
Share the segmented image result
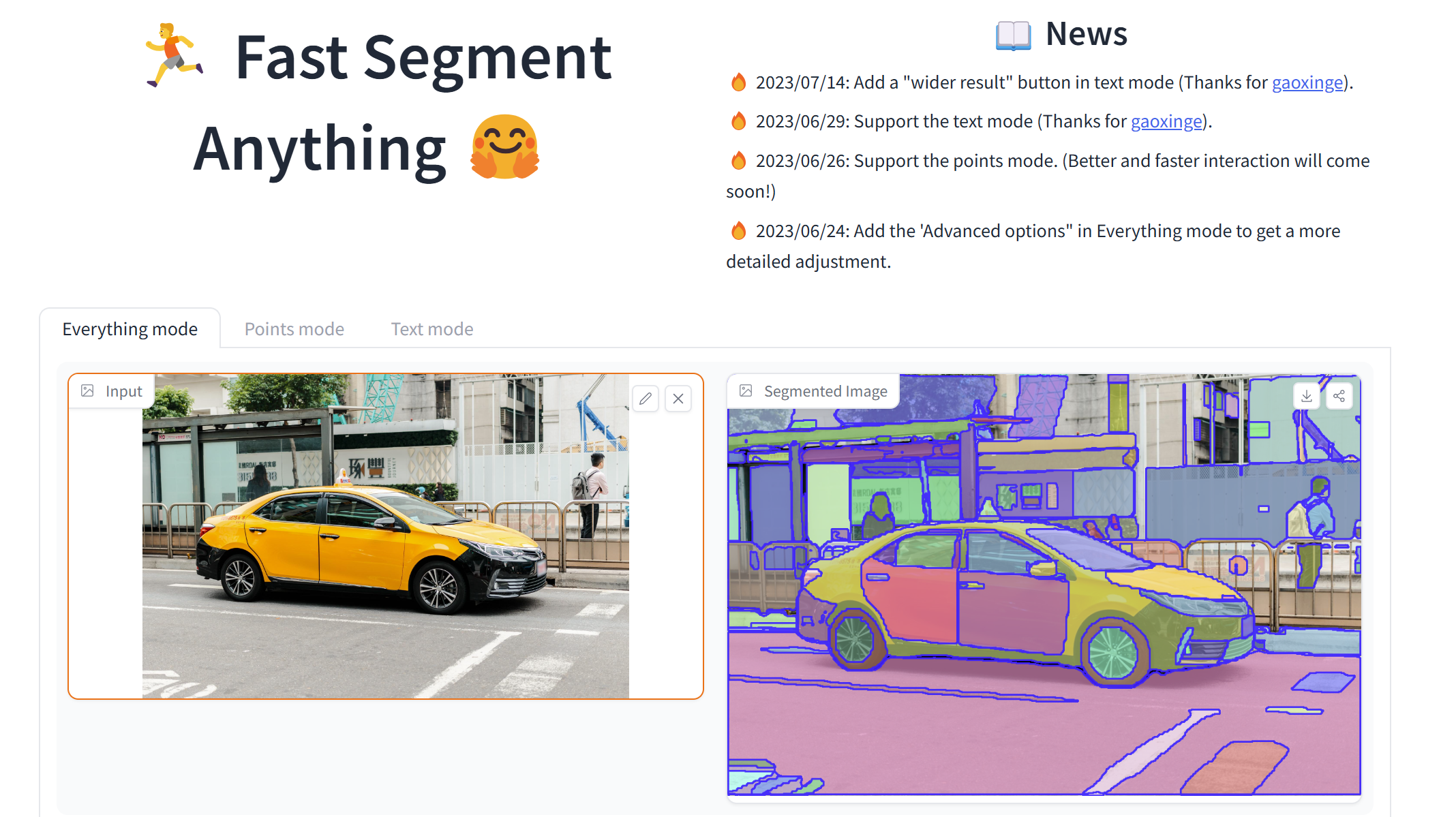(1339, 396)
